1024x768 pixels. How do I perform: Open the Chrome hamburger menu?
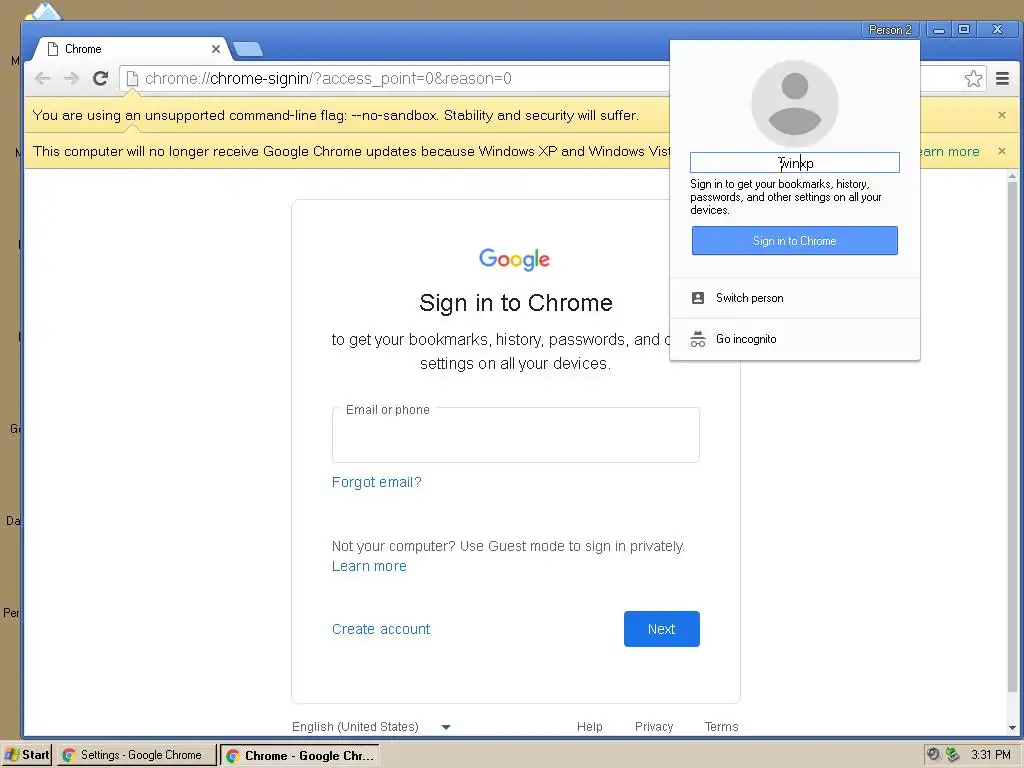1002,78
